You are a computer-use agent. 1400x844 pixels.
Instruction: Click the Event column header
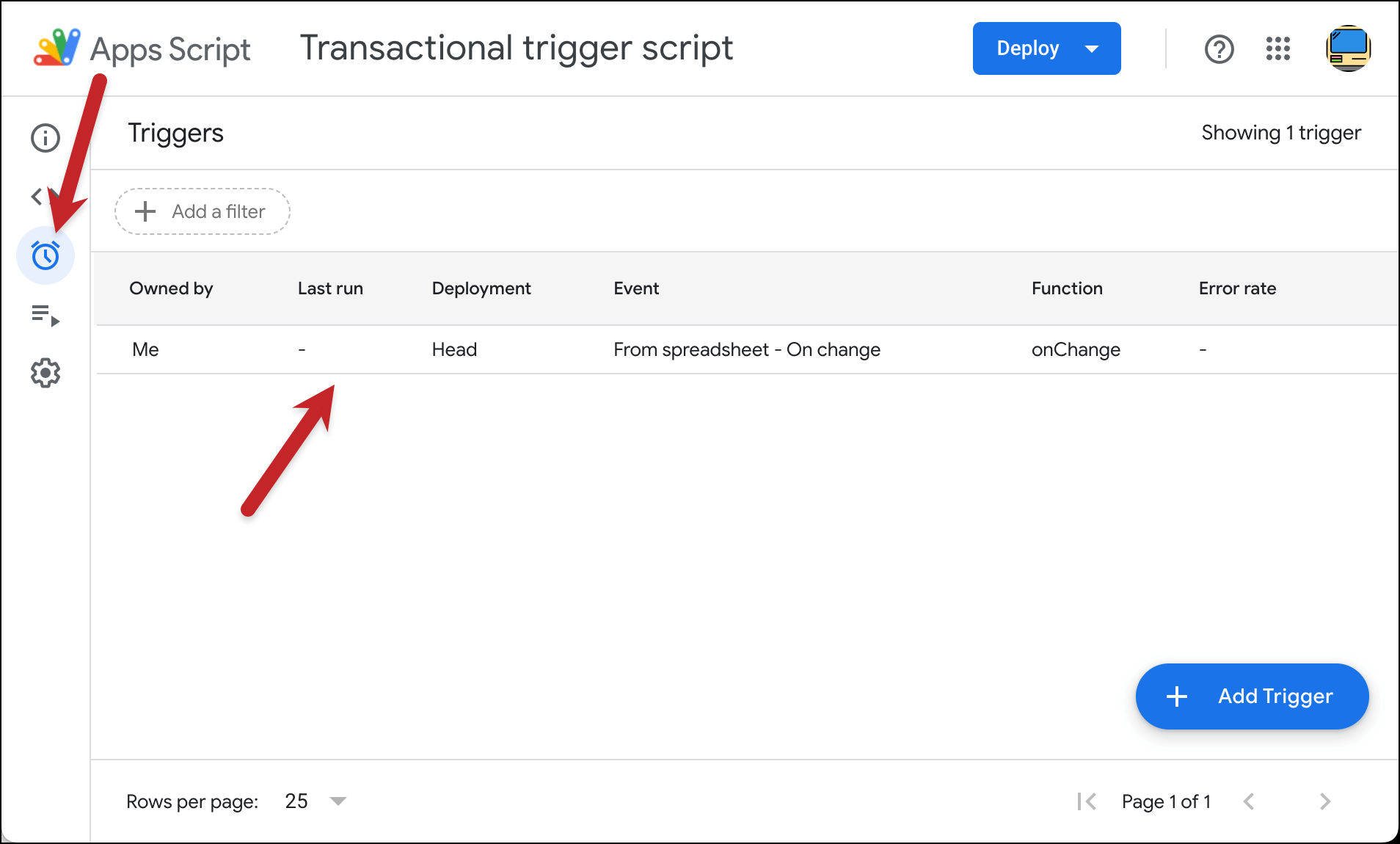636,288
